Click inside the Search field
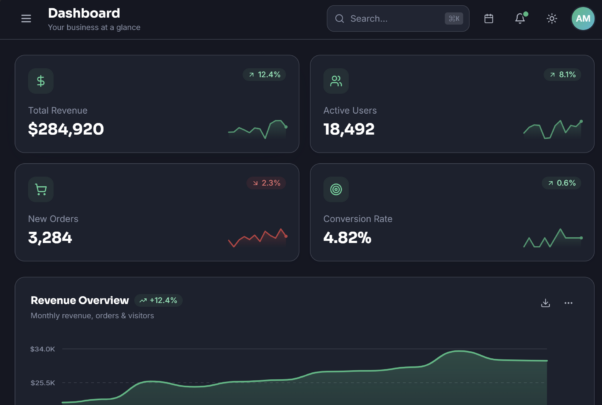602x405 pixels. pyautogui.click(x=398, y=18)
